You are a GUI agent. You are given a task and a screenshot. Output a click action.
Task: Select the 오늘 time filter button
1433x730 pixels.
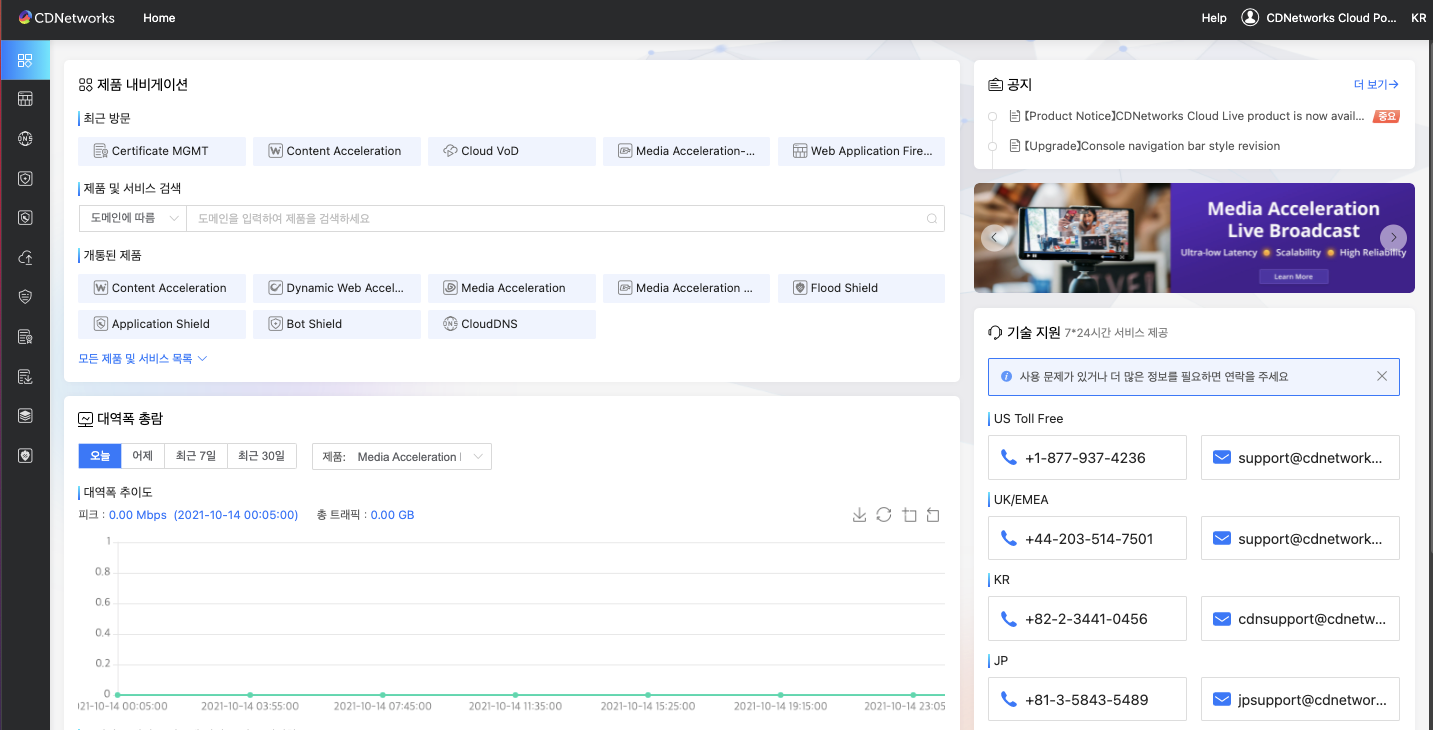point(99,455)
